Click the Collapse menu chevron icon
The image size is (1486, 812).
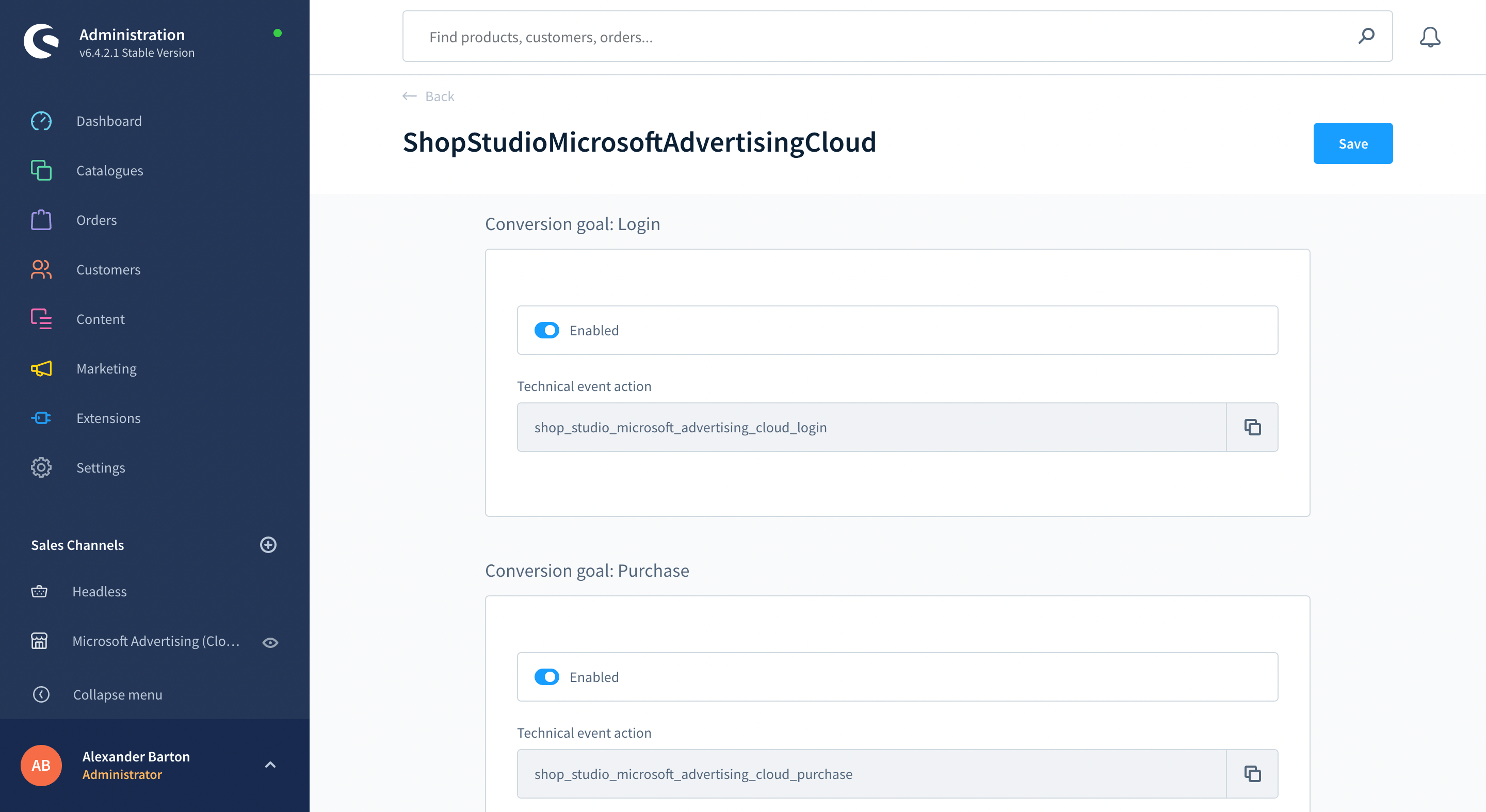pyautogui.click(x=41, y=694)
